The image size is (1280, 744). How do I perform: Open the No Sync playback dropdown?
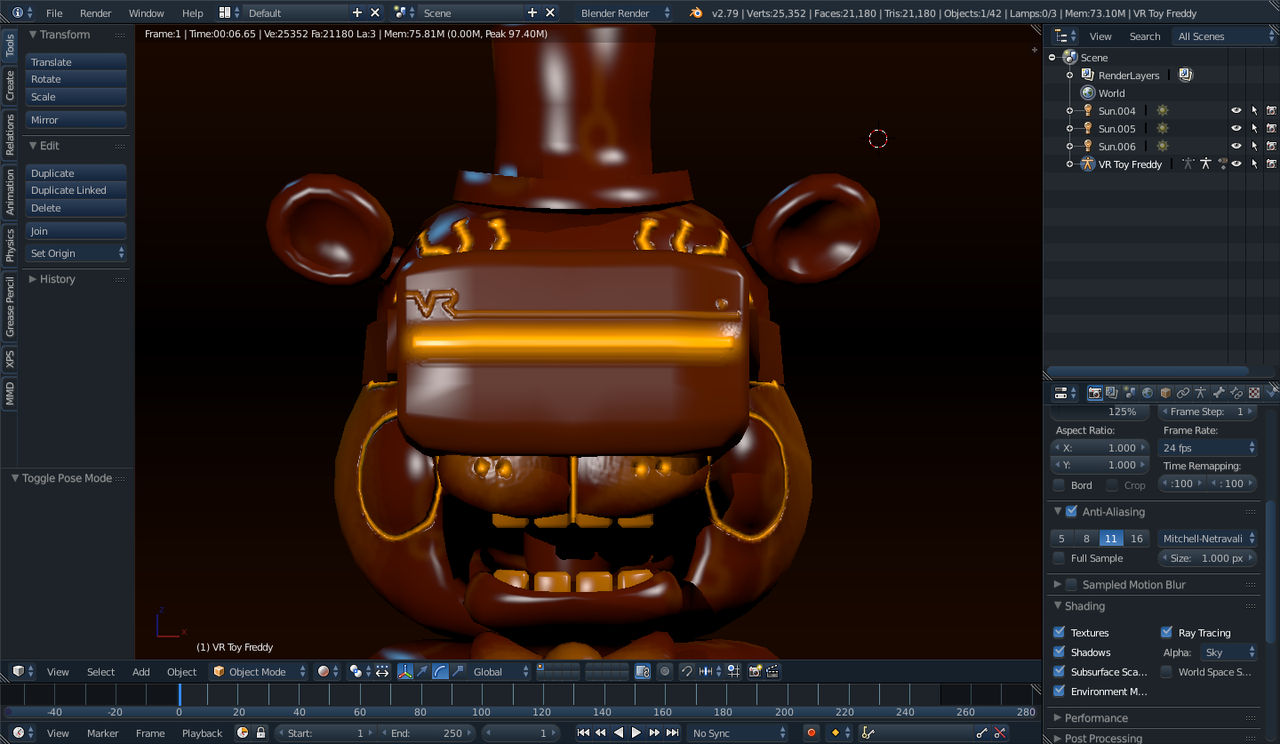click(738, 733)
